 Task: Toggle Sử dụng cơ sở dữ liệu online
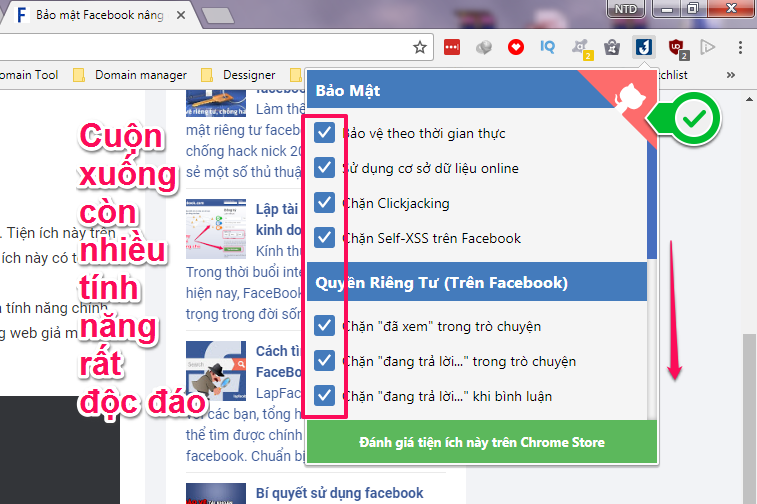324,168
